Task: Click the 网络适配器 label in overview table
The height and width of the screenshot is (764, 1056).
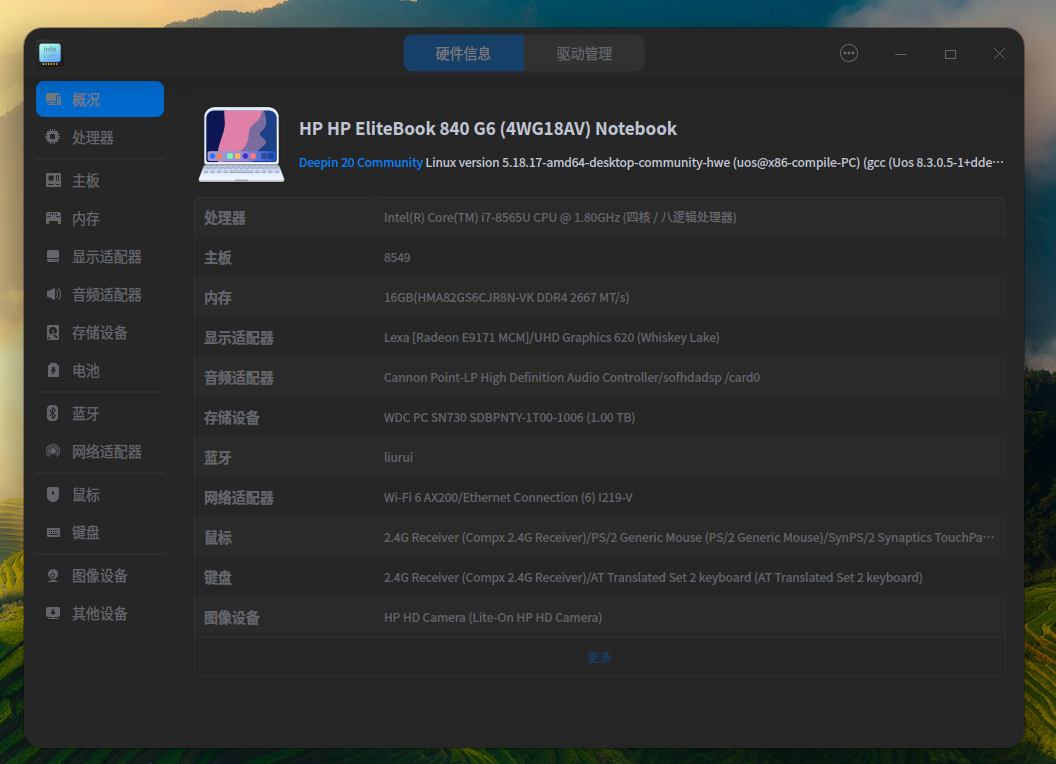Action: (x=239, y=498)
